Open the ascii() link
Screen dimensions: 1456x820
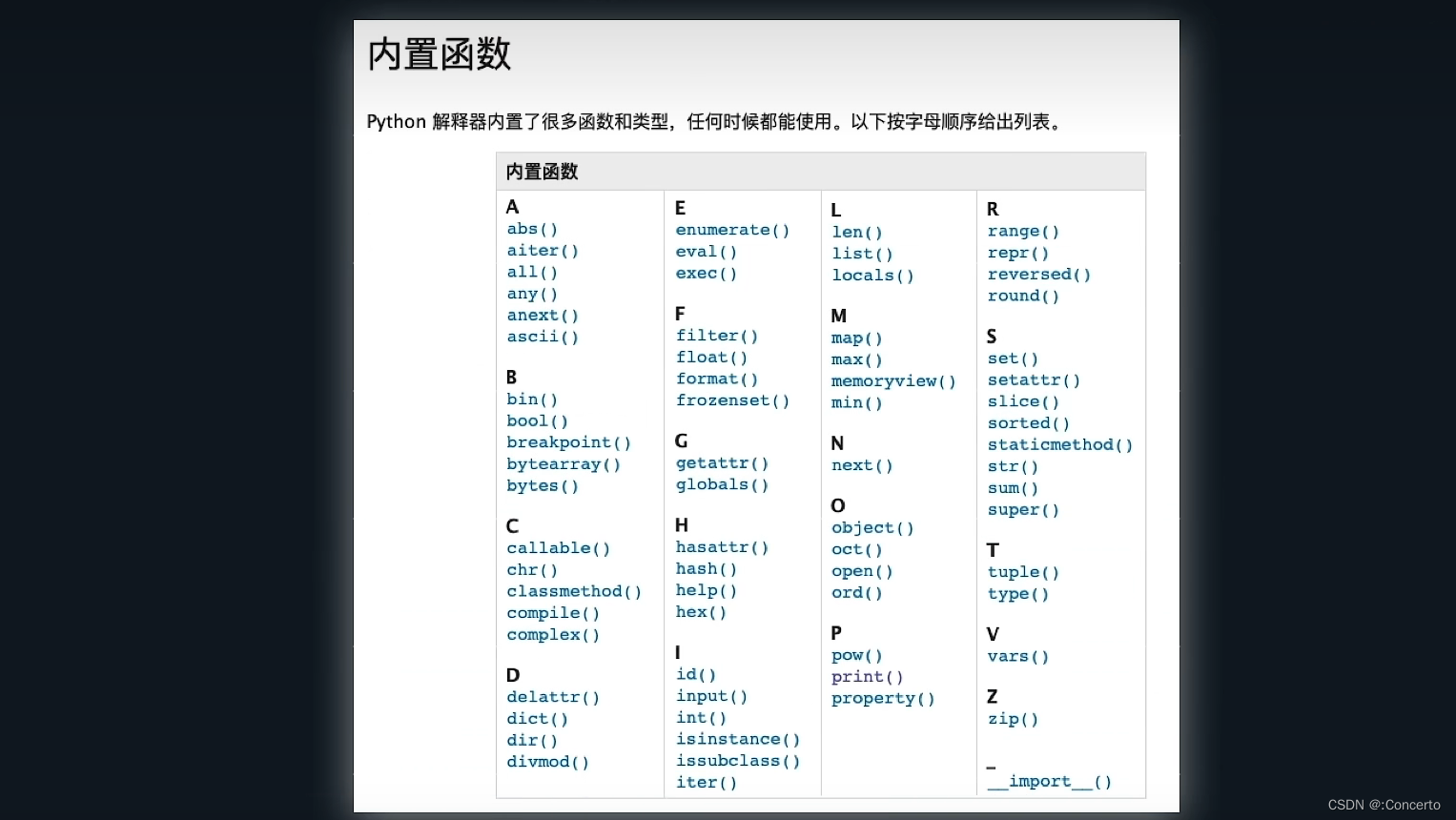point(543,337)
